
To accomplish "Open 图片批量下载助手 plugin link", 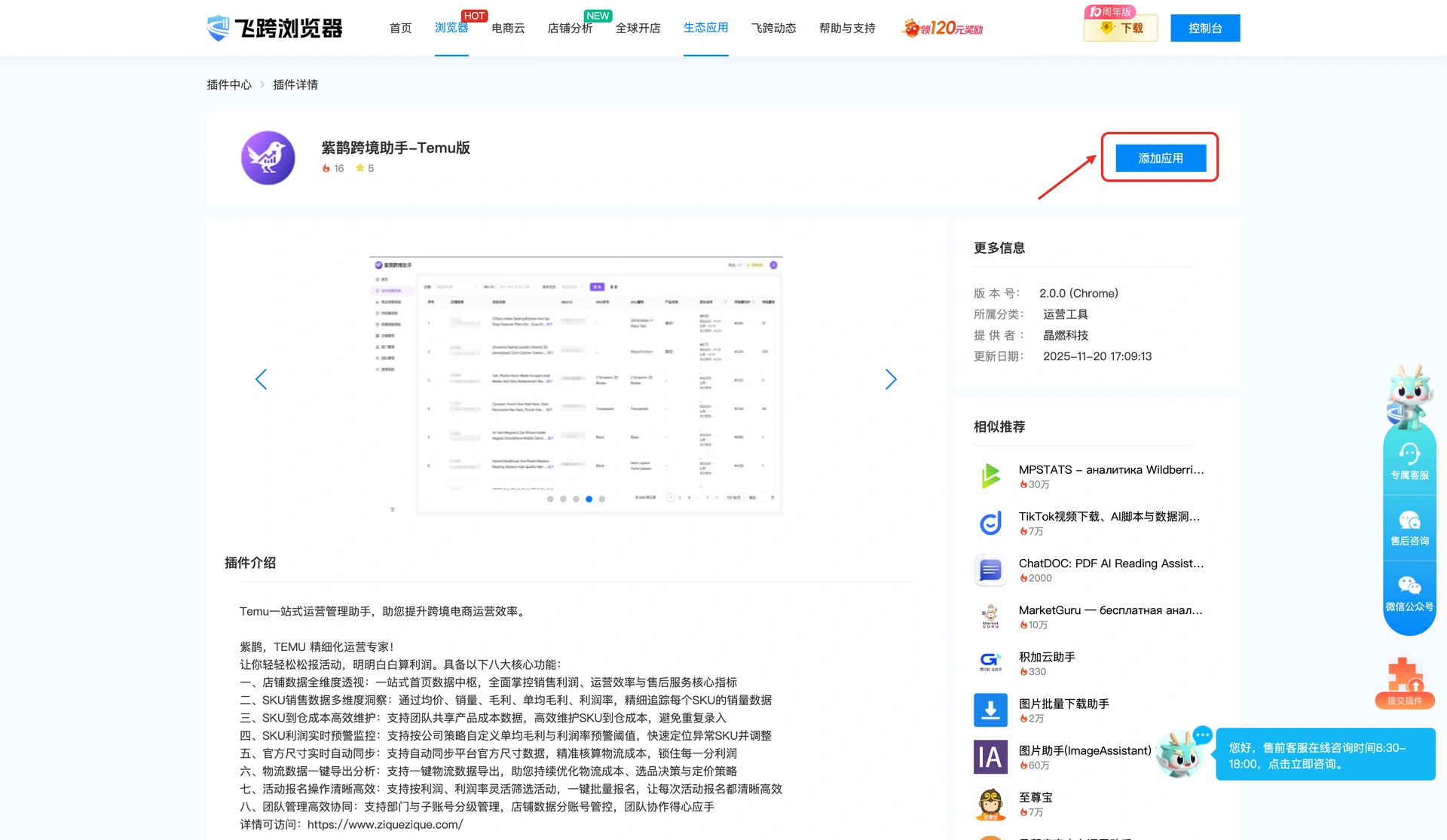I will coord(1063,703).
